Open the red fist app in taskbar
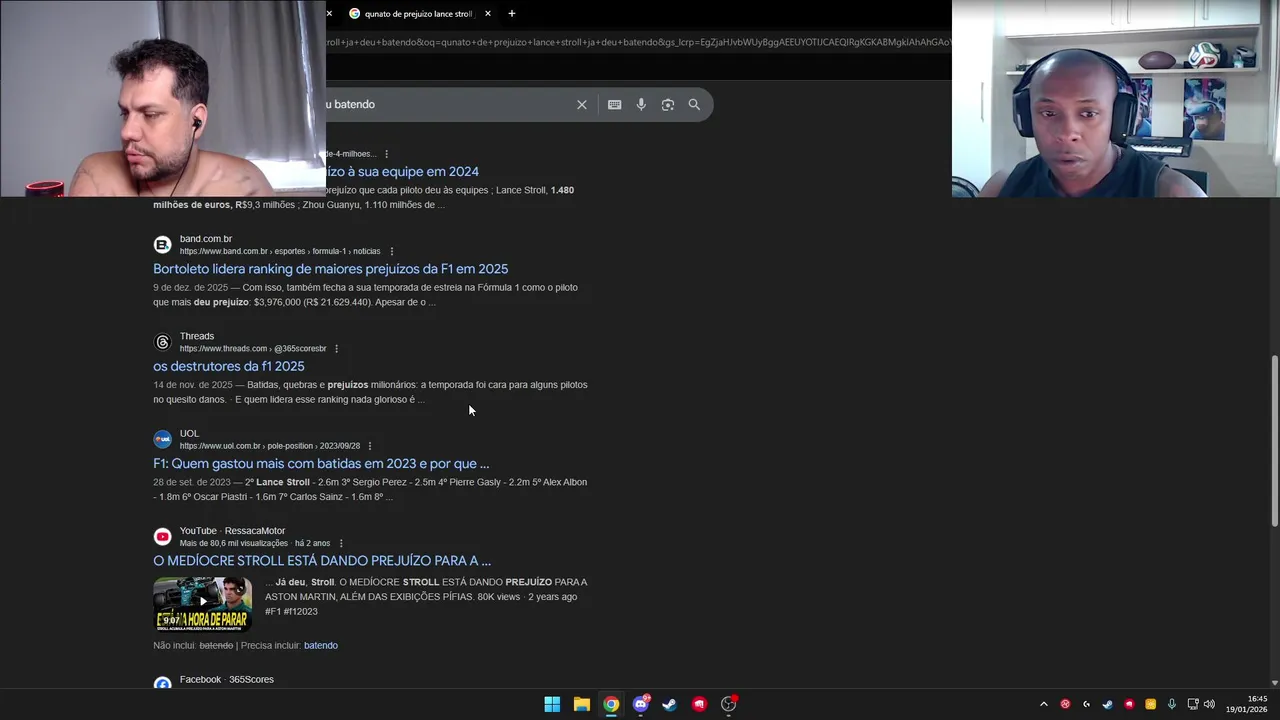The width and height of the screenshot is (1280, 720). (699, 704)
